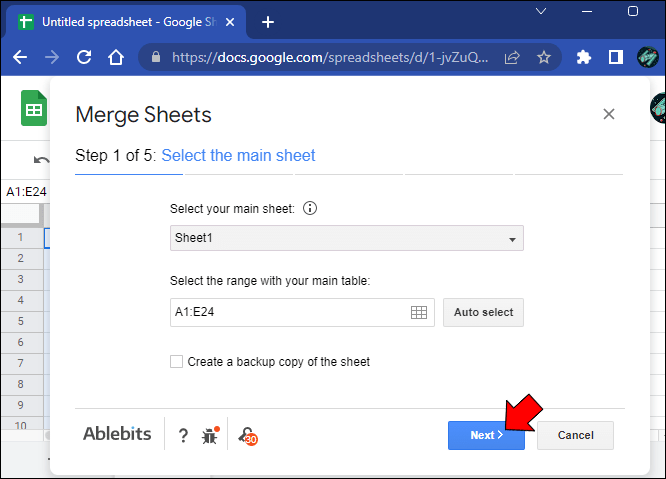The height and width of the screenshot is (479, 666).
Task: Open a new Chrome tab
Action: pos(267,22)
